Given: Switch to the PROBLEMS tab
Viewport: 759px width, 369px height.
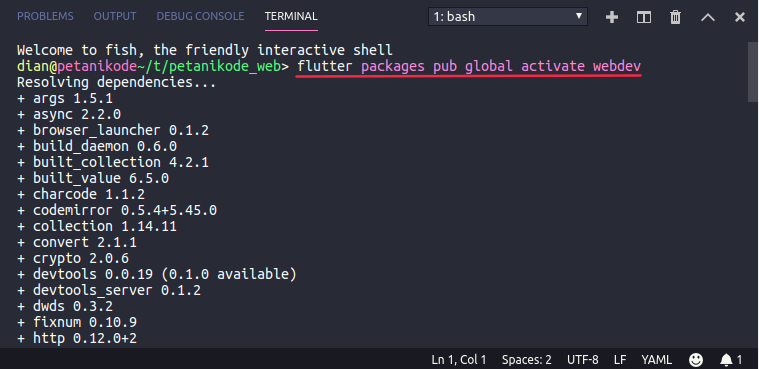Looking at the screenshot, I should pyautogui.click(x=46, y=16).
